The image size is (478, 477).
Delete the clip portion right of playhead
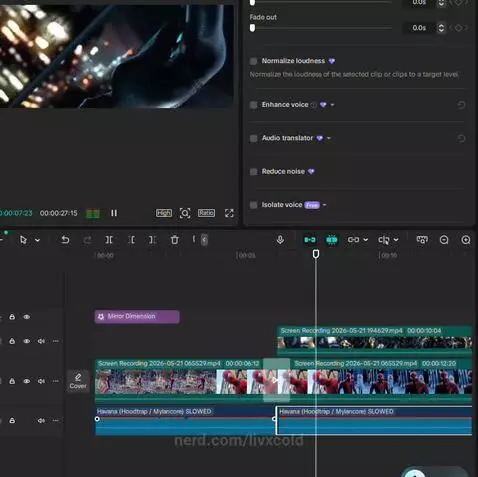tap(152, 240)
